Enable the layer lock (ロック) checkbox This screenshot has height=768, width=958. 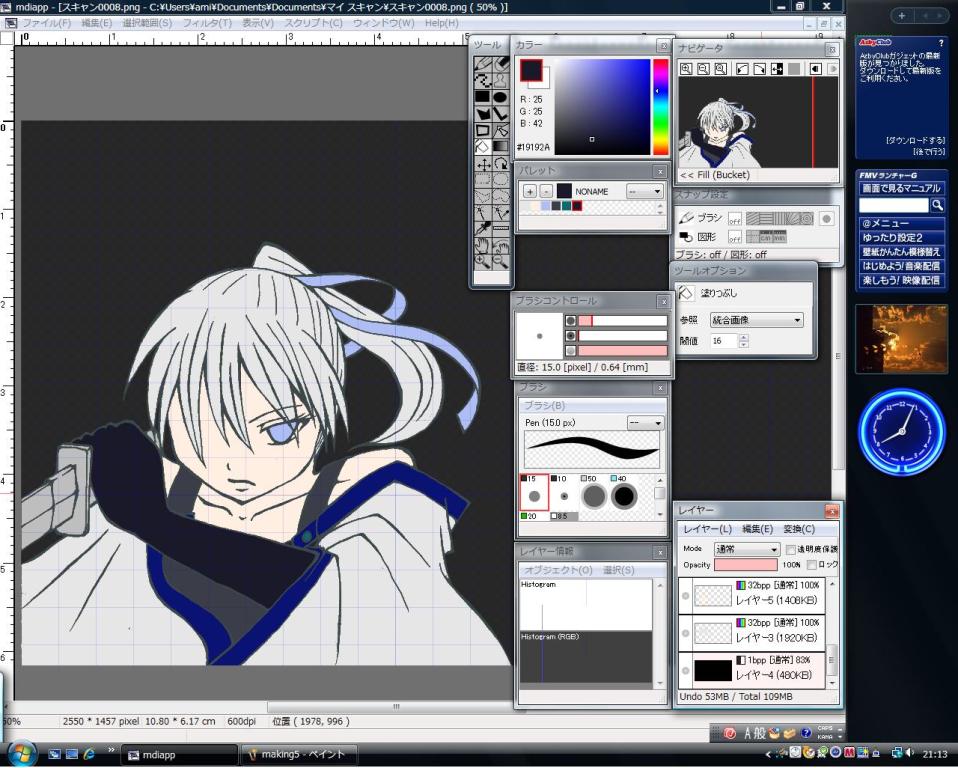(811, 565)
